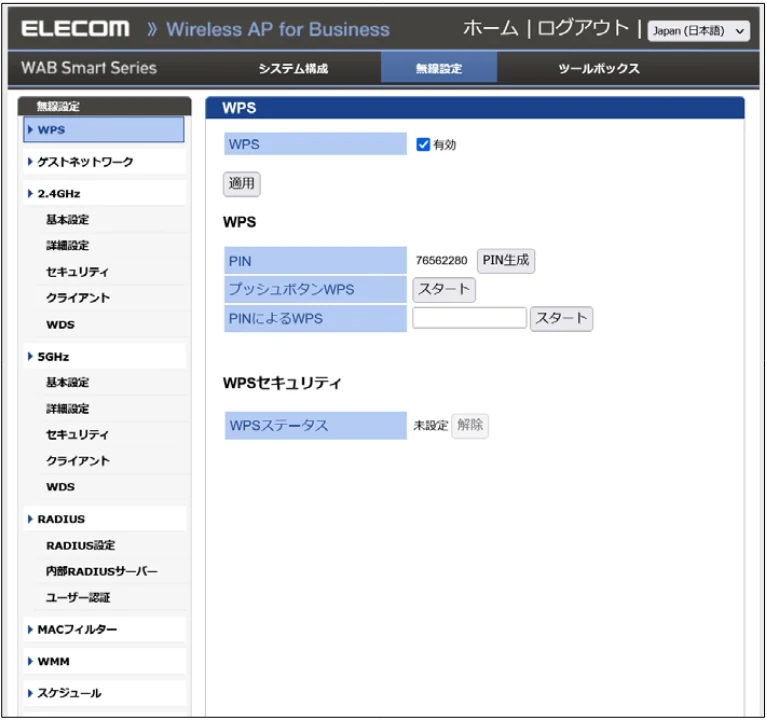767x721 pixels.
Task: Open 内部RADIUSサーバー
Action: [x=102, y=571]
